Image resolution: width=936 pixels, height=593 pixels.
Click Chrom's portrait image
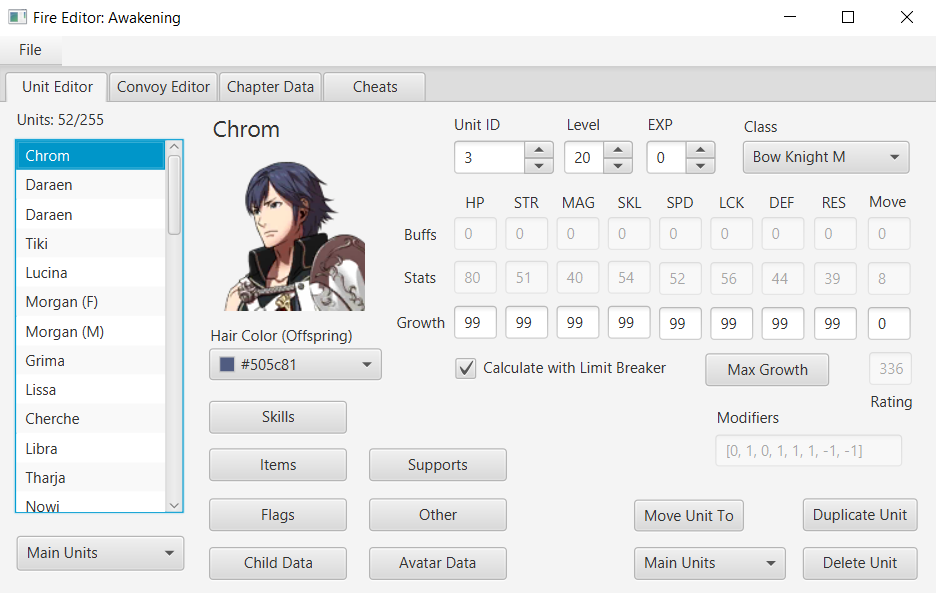(294, 236)
